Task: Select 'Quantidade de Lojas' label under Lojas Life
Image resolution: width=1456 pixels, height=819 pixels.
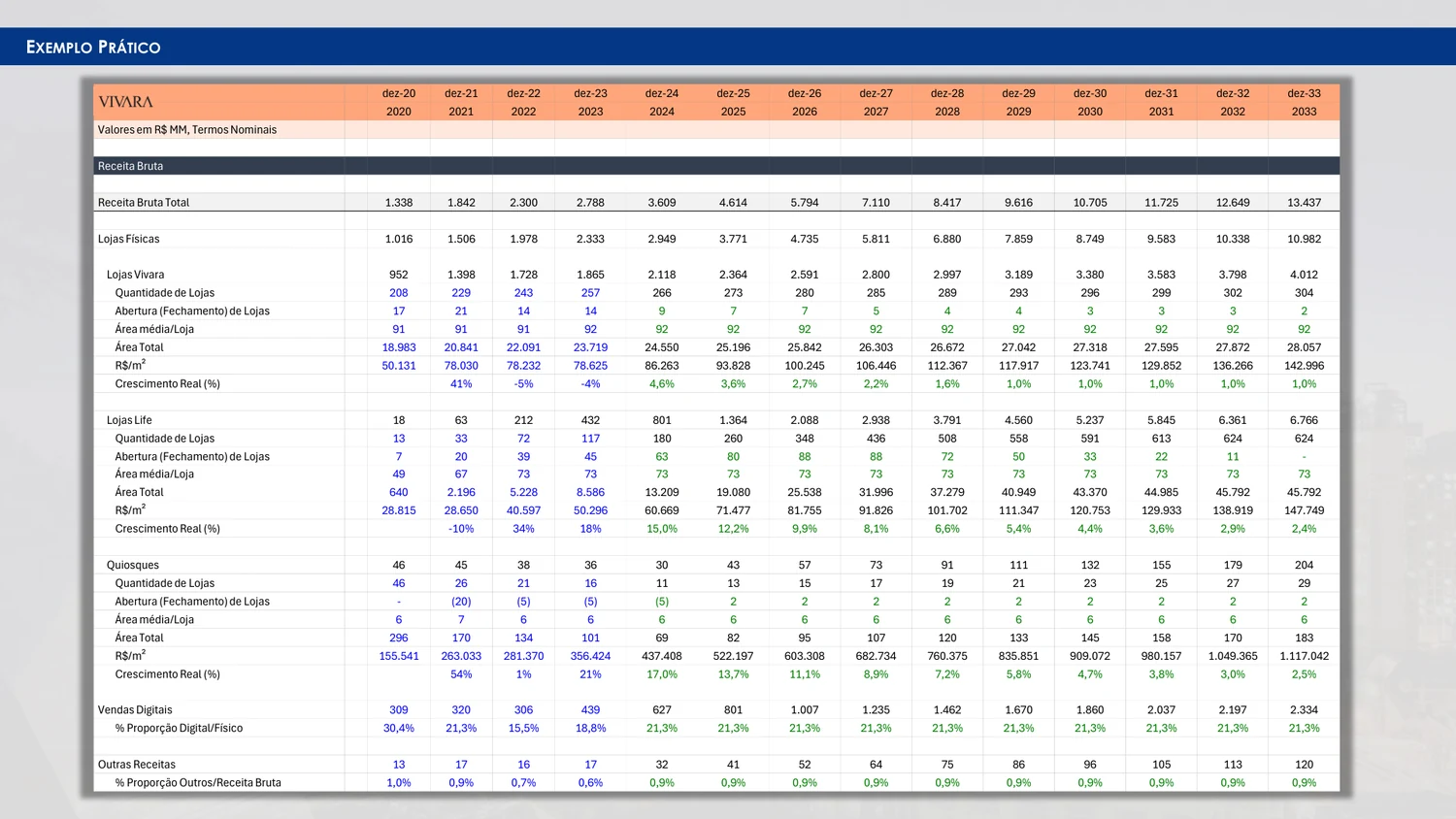Action: pos(165,439)
